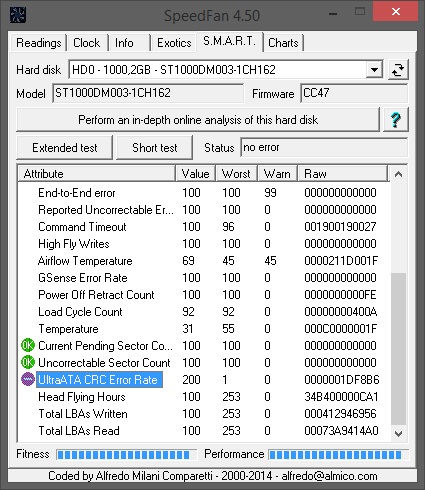Open the Hard disk dropdown list
425x490 pixels.
coord(374,70)
